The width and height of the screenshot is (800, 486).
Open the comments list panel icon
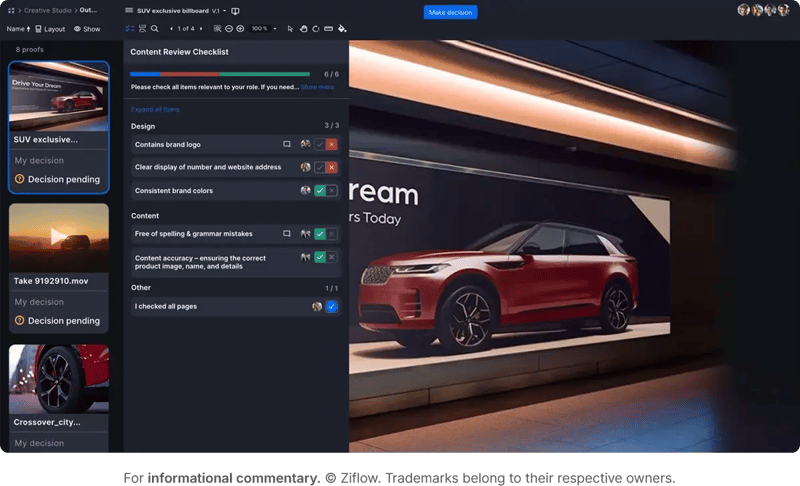pyautogui.click(x=142, y=29)
